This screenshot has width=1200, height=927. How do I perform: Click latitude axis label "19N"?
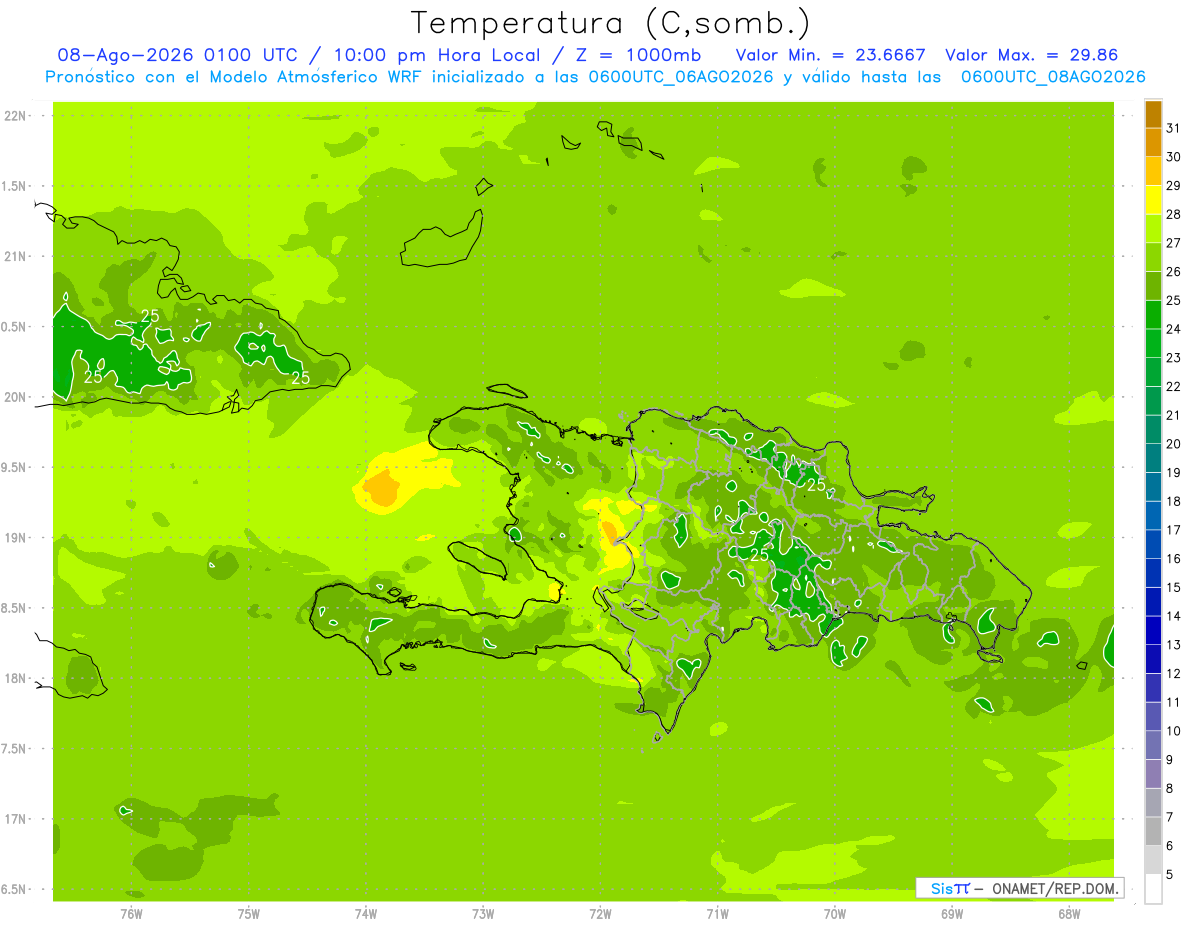pyautogui.click(x=15, y=538)
